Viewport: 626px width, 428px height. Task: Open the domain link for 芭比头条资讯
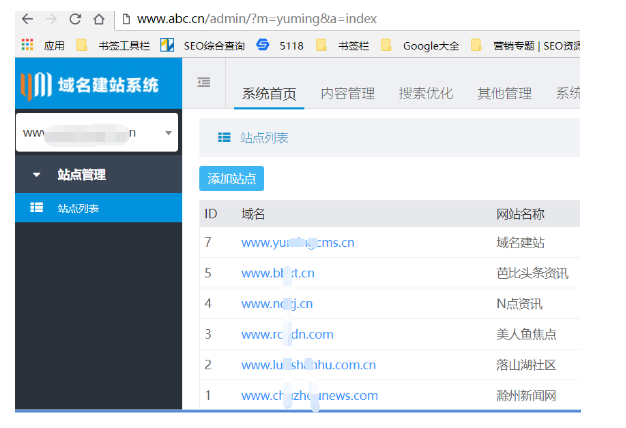click(x=278, y=273)
